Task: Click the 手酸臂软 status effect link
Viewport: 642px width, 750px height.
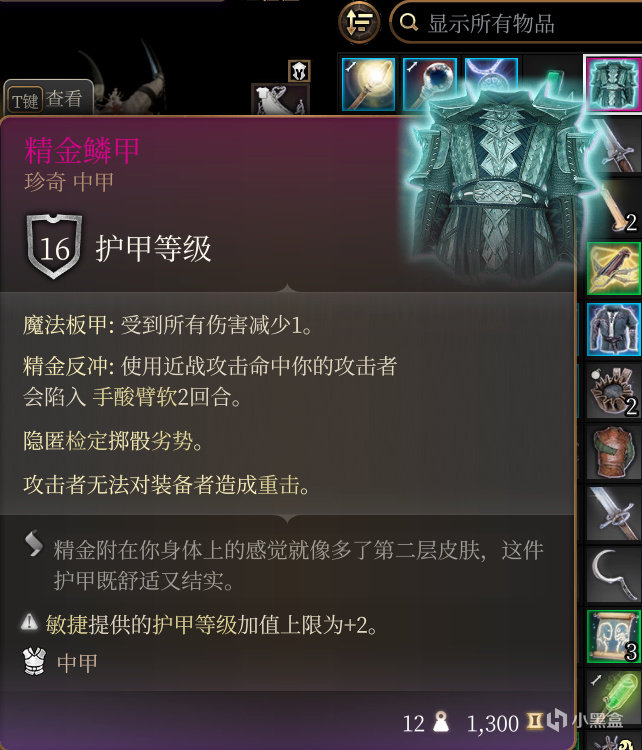Action: (134, 397)
